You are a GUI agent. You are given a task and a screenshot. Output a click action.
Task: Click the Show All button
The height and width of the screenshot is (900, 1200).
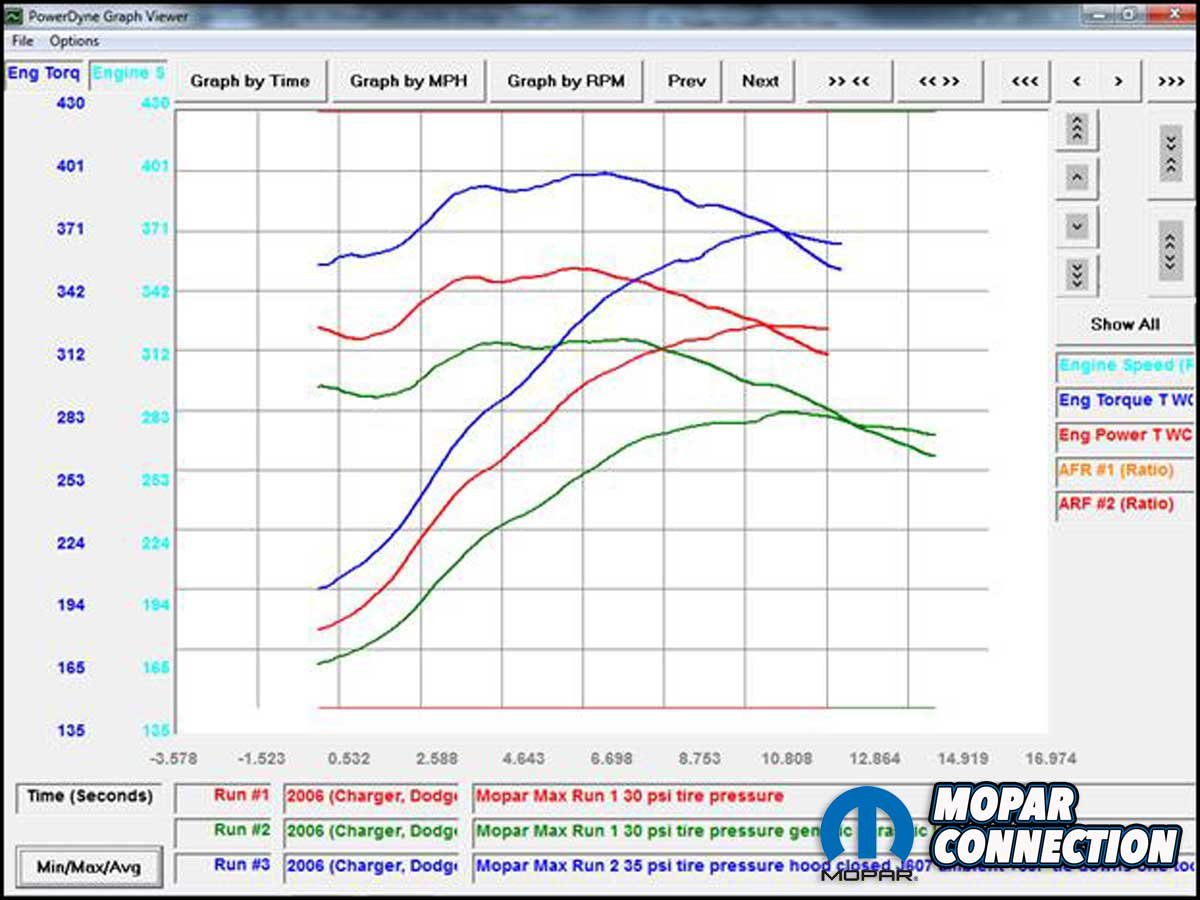tap(1125, 324)
